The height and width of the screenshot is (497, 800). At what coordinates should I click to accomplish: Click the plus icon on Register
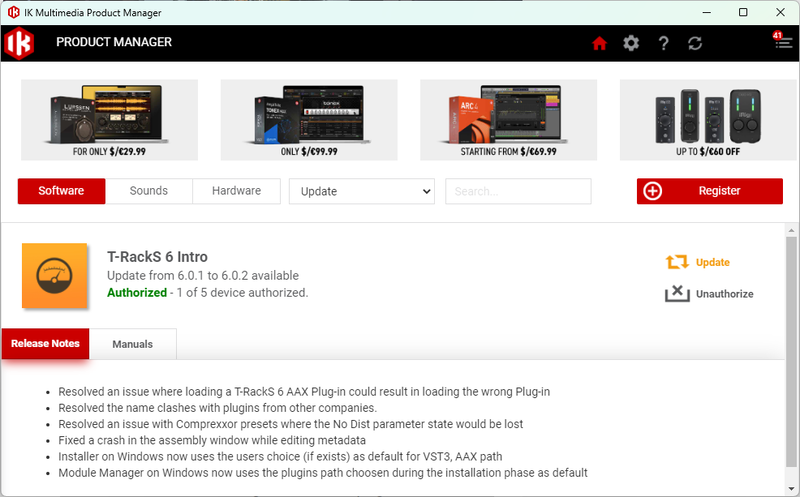click(653, 191)
